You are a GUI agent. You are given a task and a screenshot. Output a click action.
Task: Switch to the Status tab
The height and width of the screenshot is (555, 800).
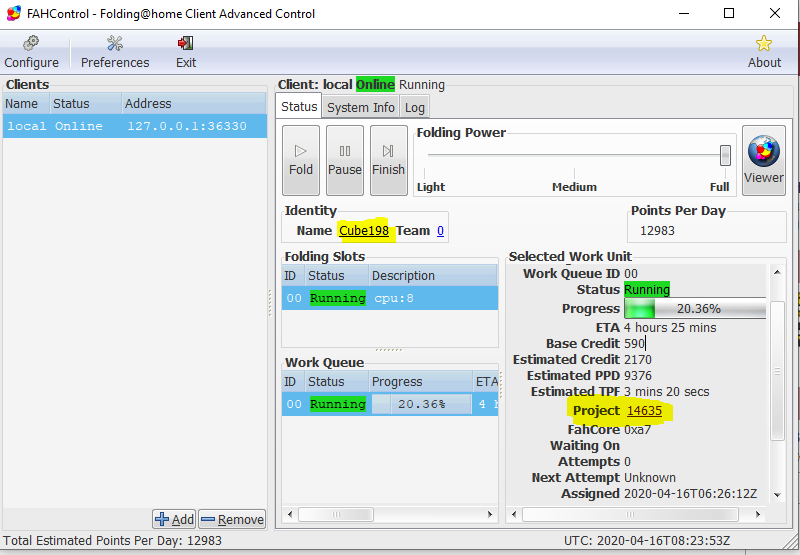299,107
